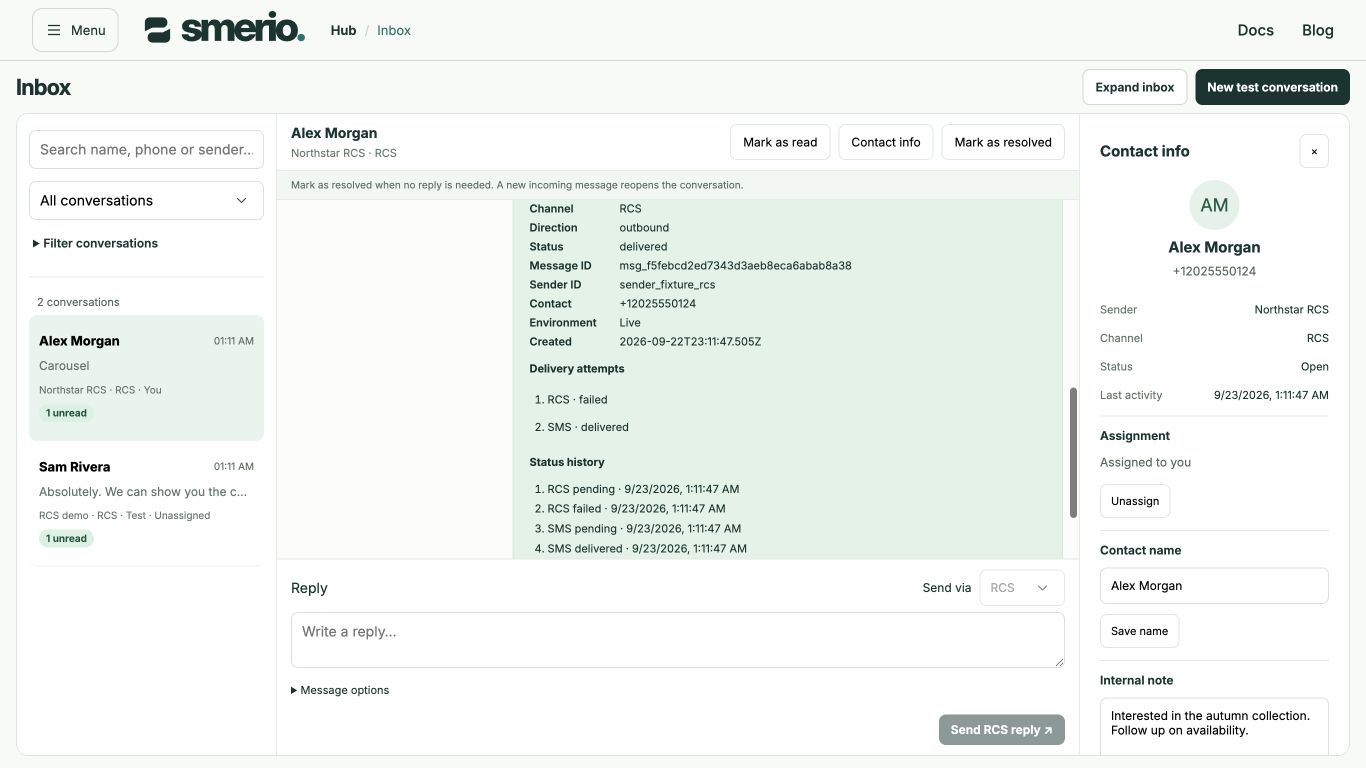Click the Contact info button

click(x=886, y=142)
